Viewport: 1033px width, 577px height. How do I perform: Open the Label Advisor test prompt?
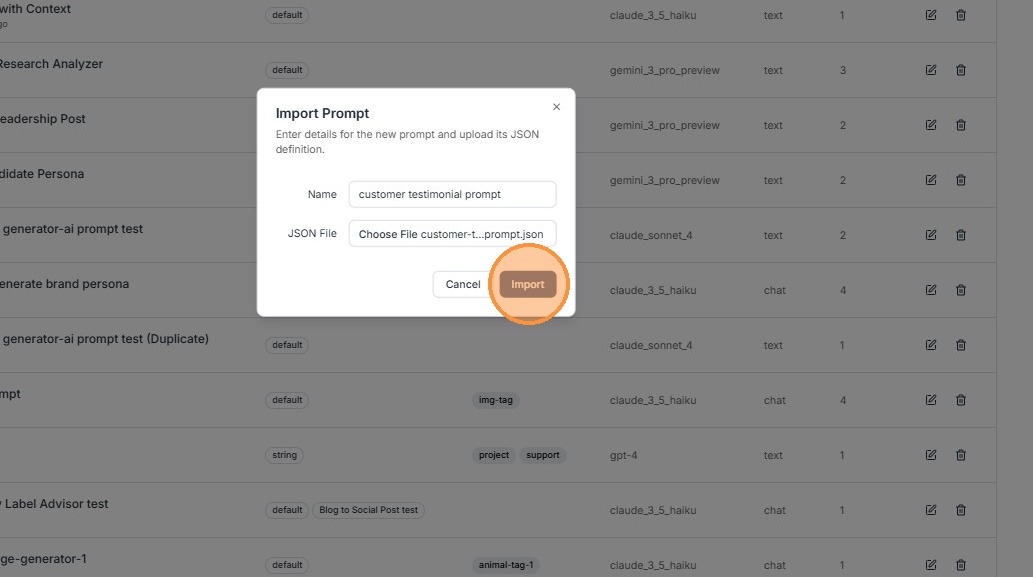(x=54, y=504)
